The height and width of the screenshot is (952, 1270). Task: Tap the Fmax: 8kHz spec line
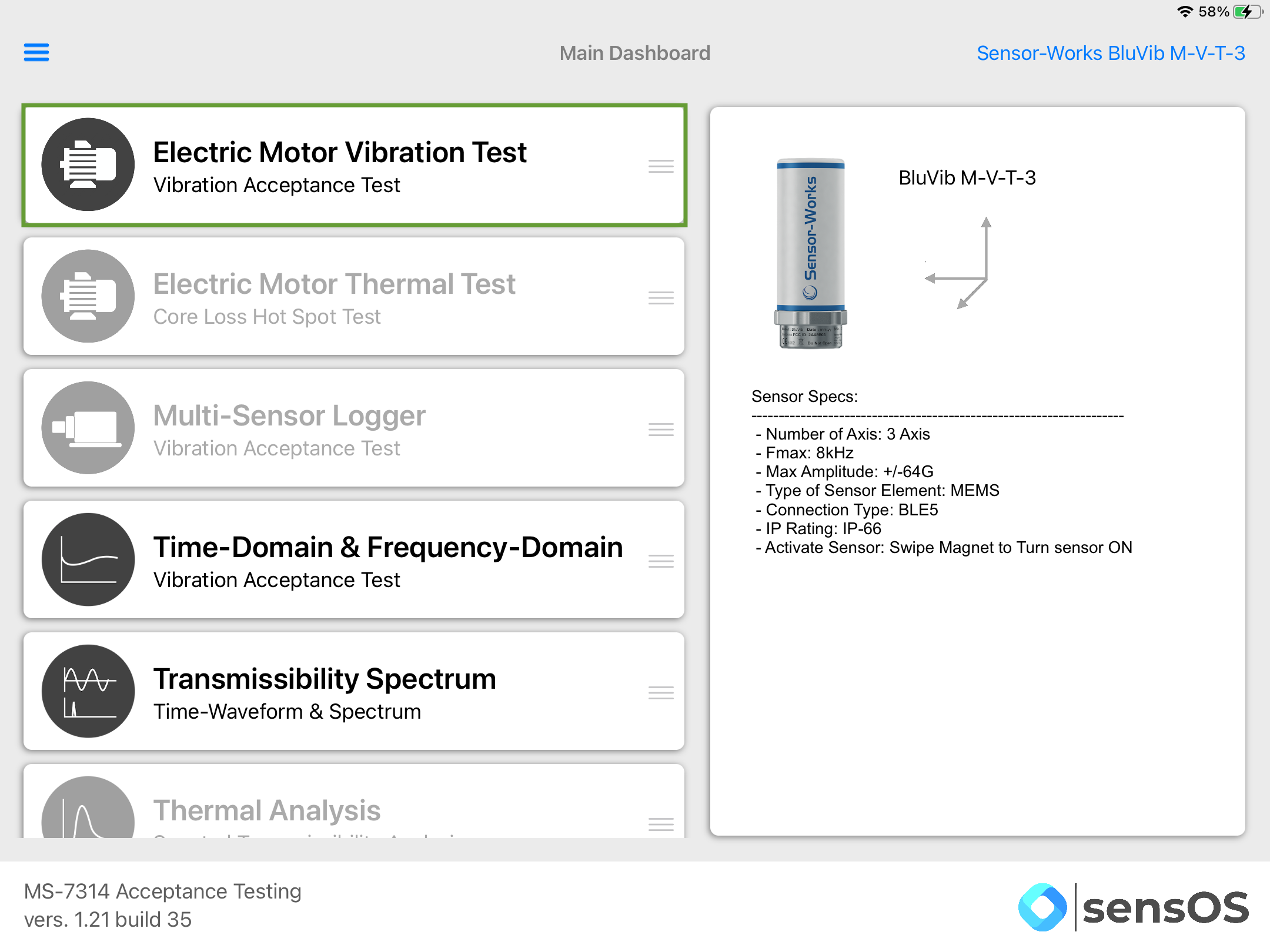(x=805, y=453)
